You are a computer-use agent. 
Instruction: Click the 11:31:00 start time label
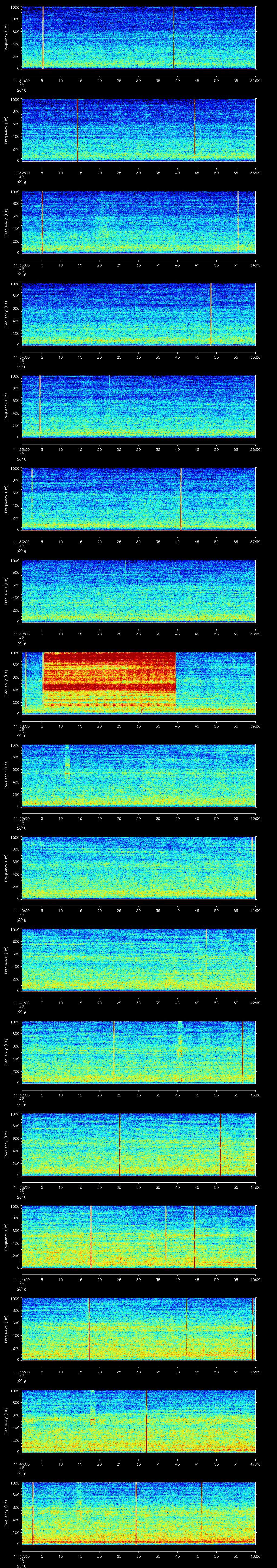[22, 80]
